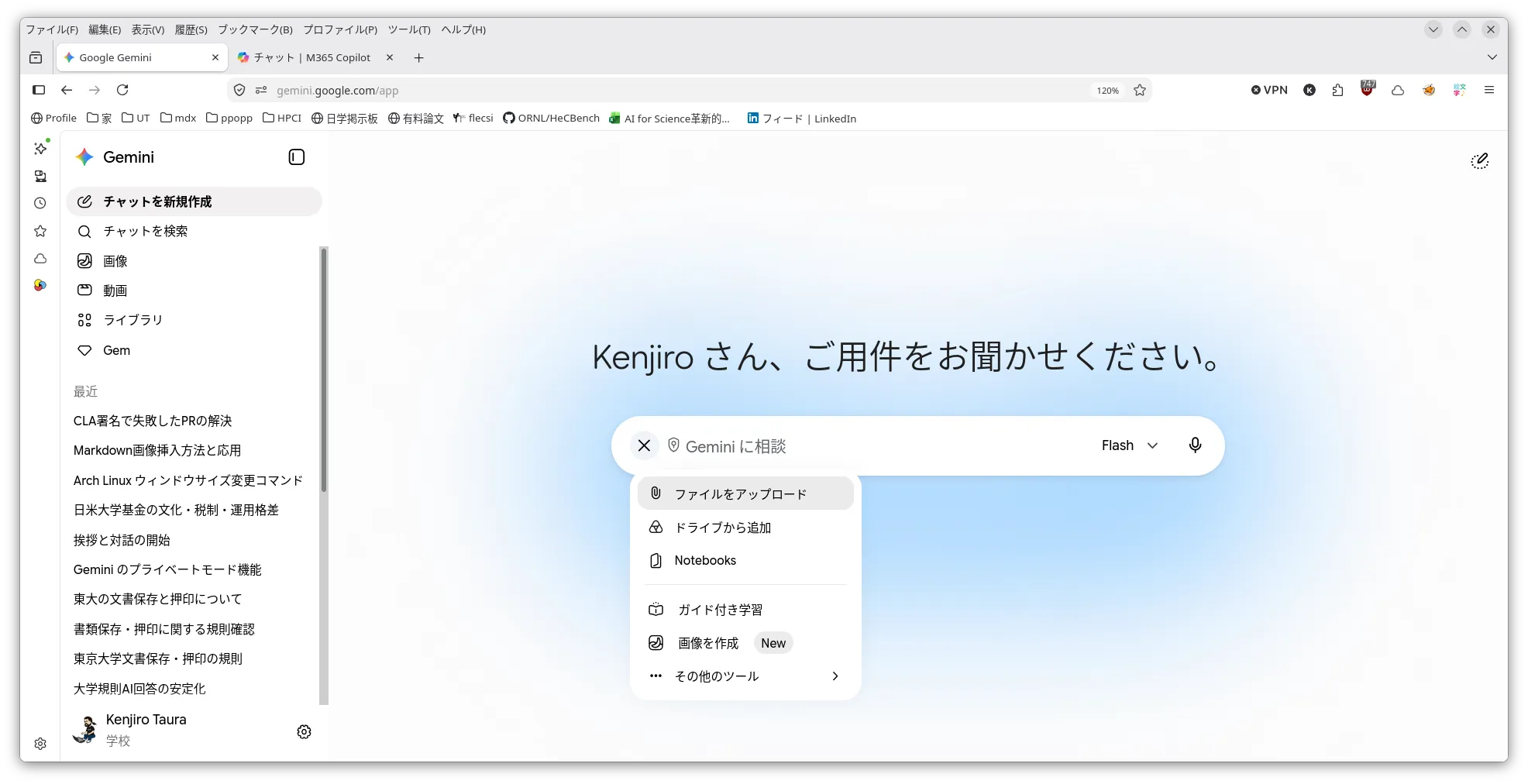Open chat Gemini のプライベートモード機能

[x=167, y=569]
